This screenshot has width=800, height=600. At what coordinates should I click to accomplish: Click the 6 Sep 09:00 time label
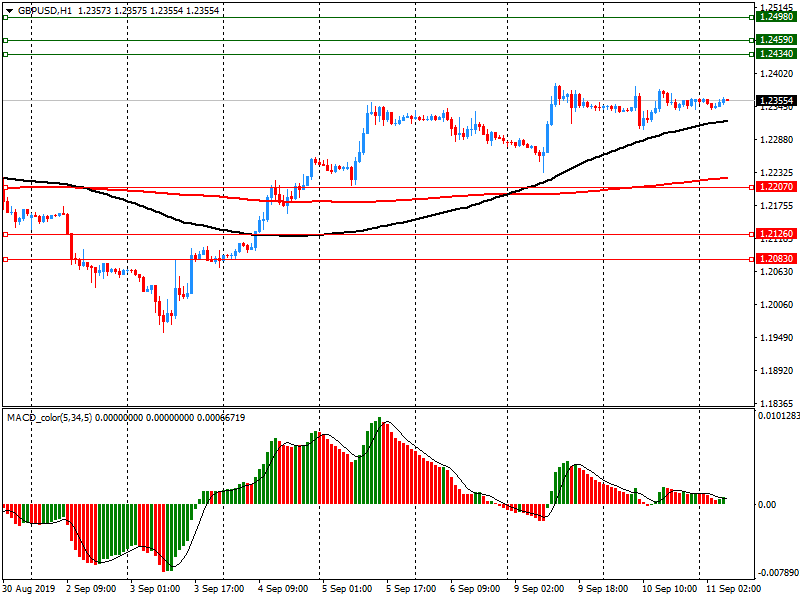click(475, 589)
